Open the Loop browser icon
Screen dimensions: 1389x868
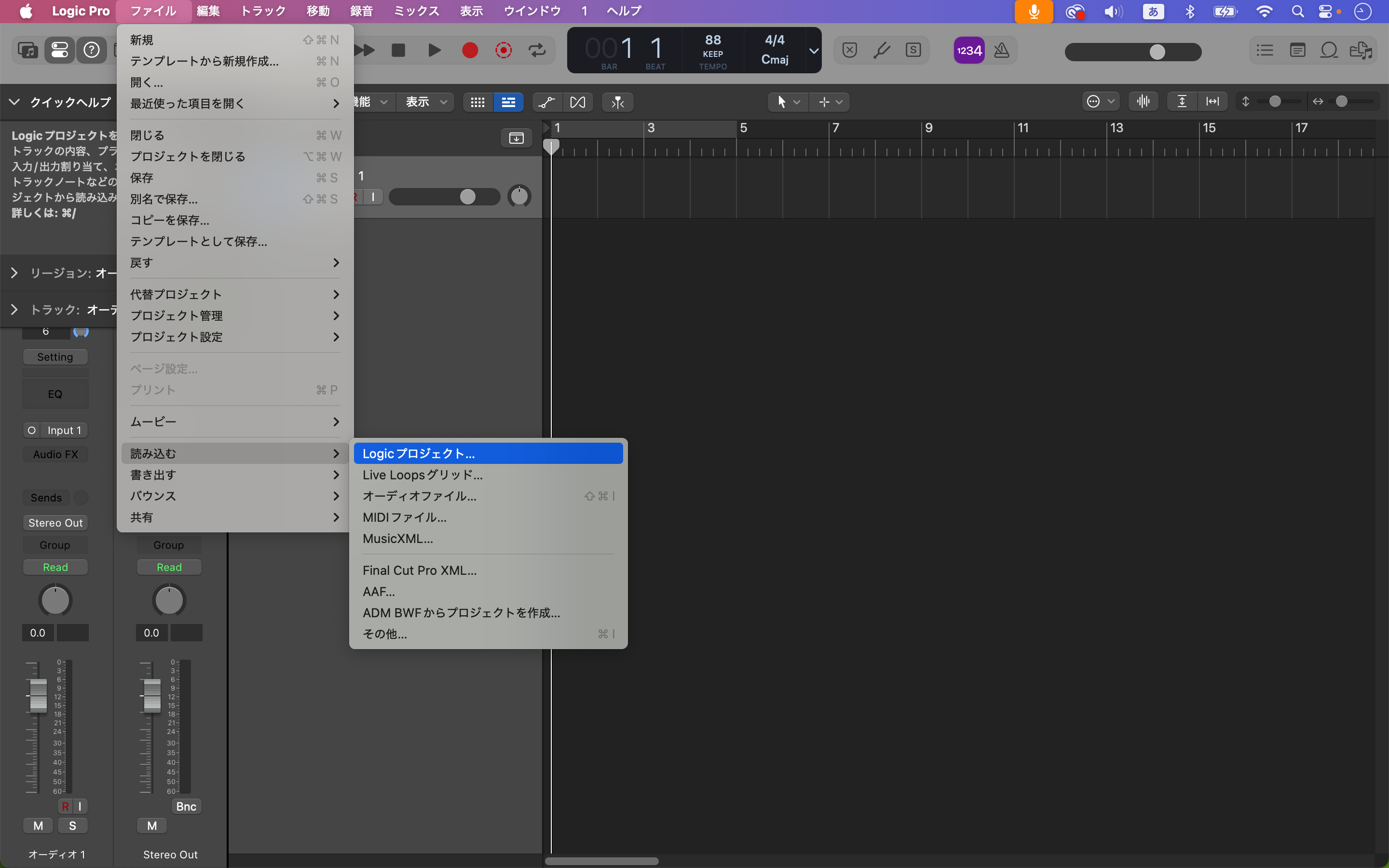pyautogui.click(x=1329, y=51)
